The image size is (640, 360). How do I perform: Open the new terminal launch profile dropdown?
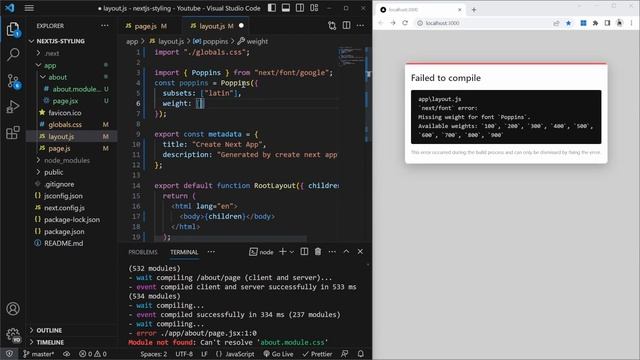(291, 252)
